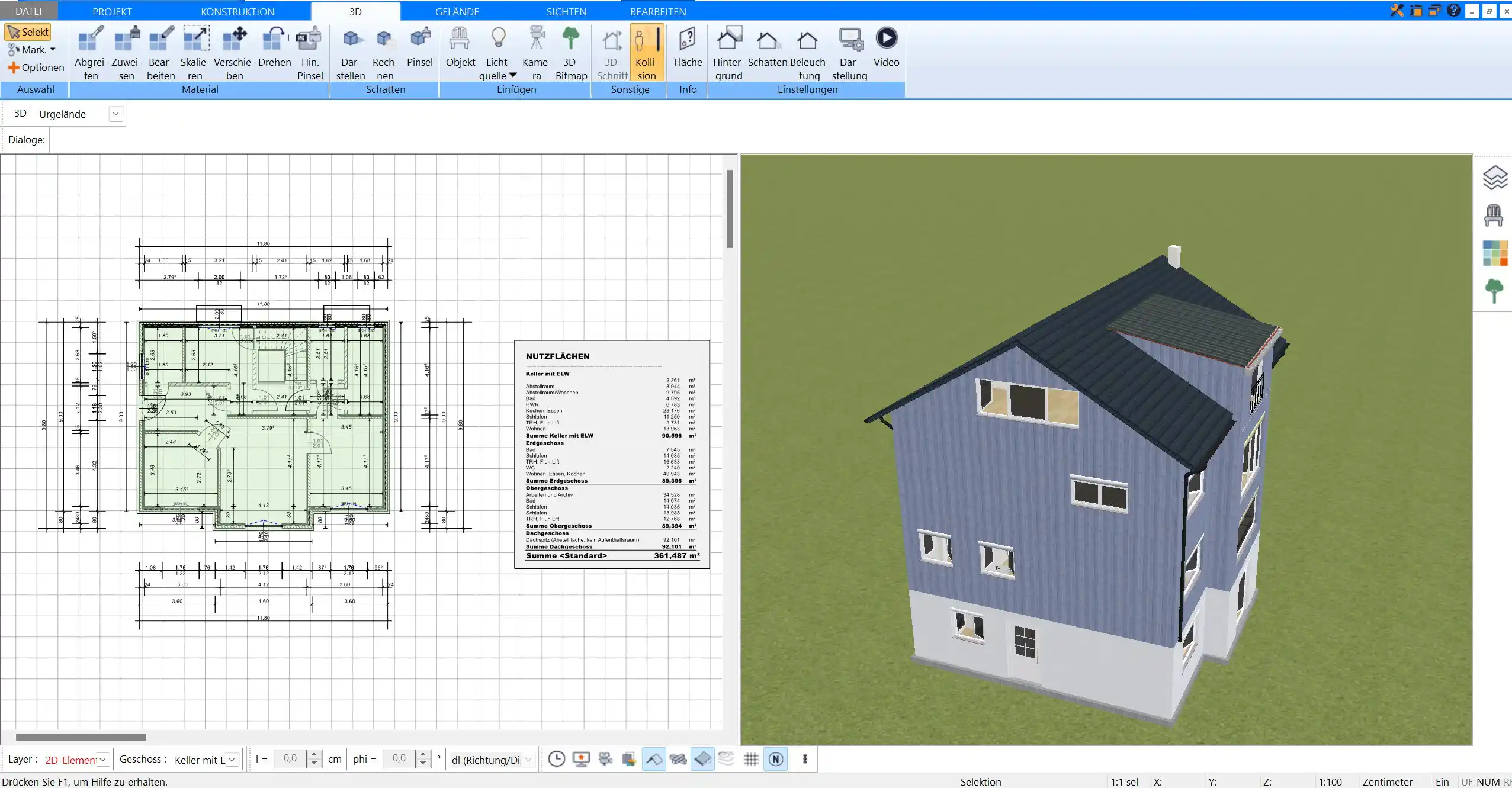1512x788 pixels.
Task: Select the Drehen material tool
Action: (x=275, y=47)
